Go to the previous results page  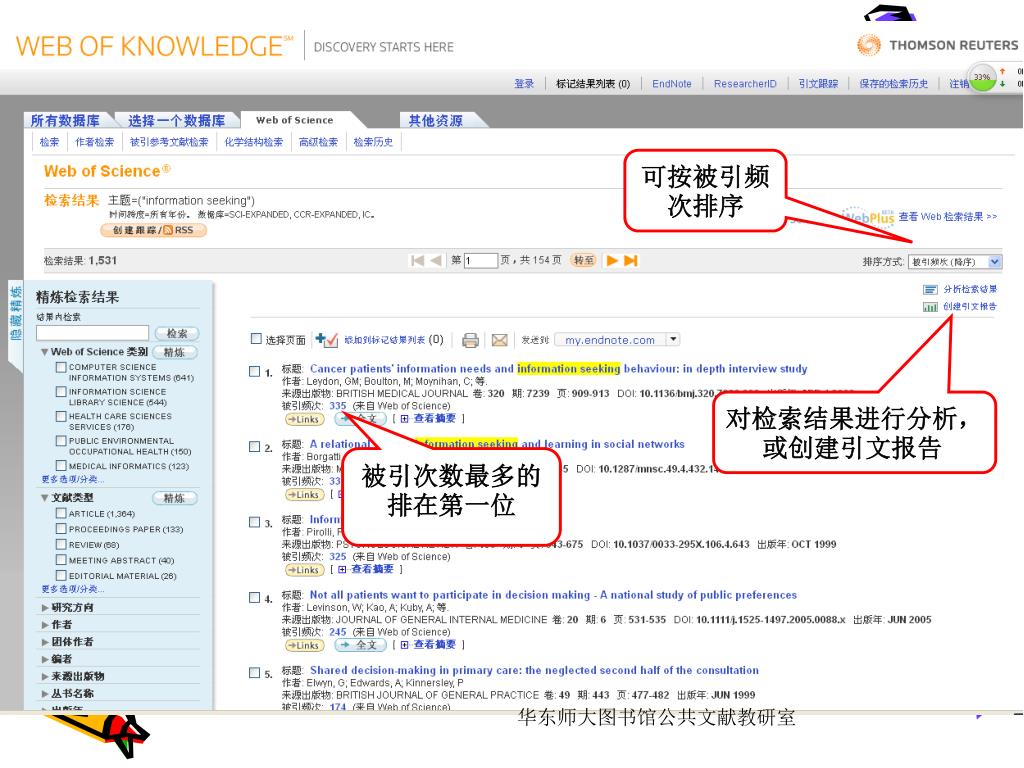(436, 261)
